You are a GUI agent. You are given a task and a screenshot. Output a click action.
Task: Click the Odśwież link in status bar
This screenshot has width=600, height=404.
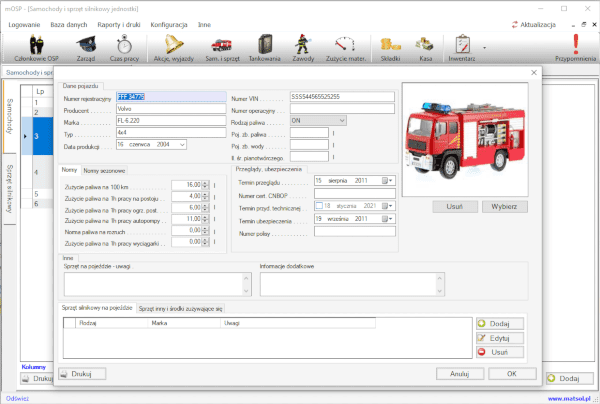click(17, 398)
